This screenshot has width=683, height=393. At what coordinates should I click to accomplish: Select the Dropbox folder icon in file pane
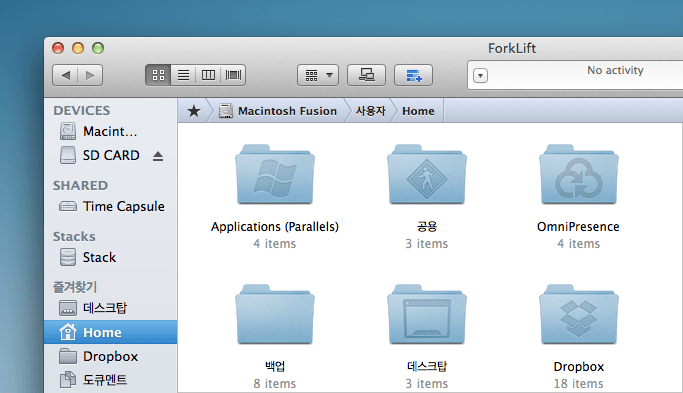[x=578, y=314]
